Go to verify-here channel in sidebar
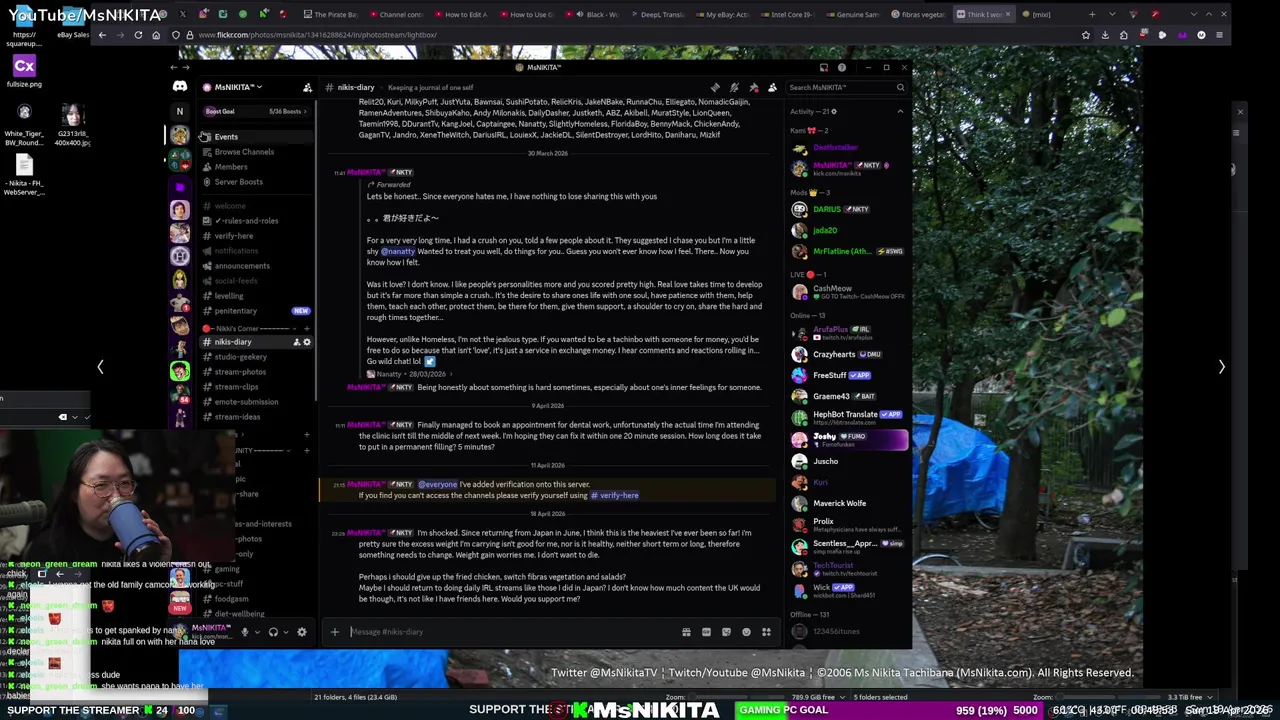Screen dimensions: 1280x720 (256, 236)
